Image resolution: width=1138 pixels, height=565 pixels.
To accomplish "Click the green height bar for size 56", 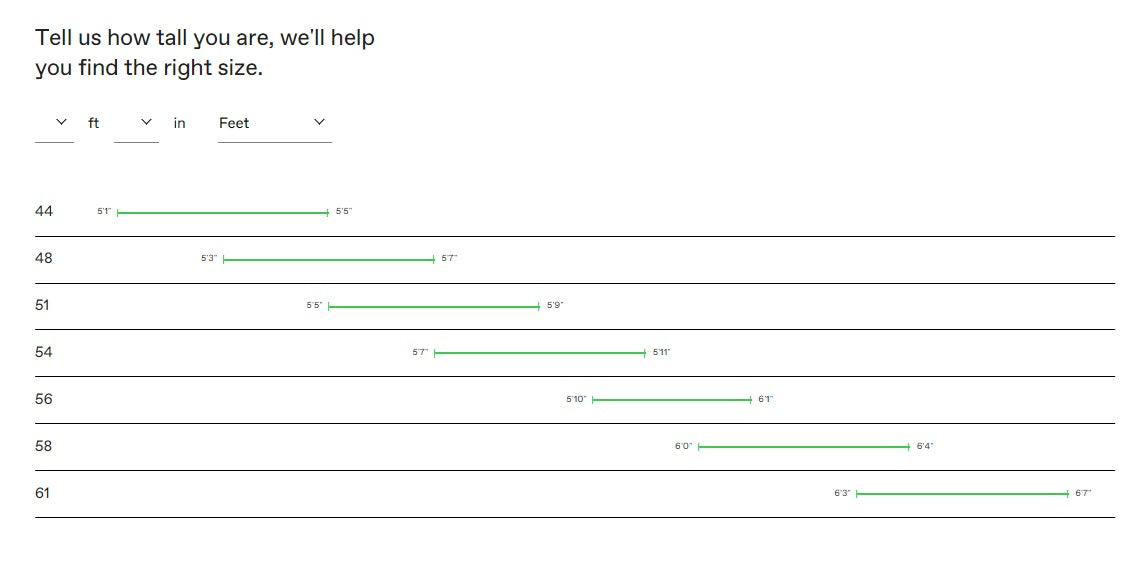I will 671,400.
